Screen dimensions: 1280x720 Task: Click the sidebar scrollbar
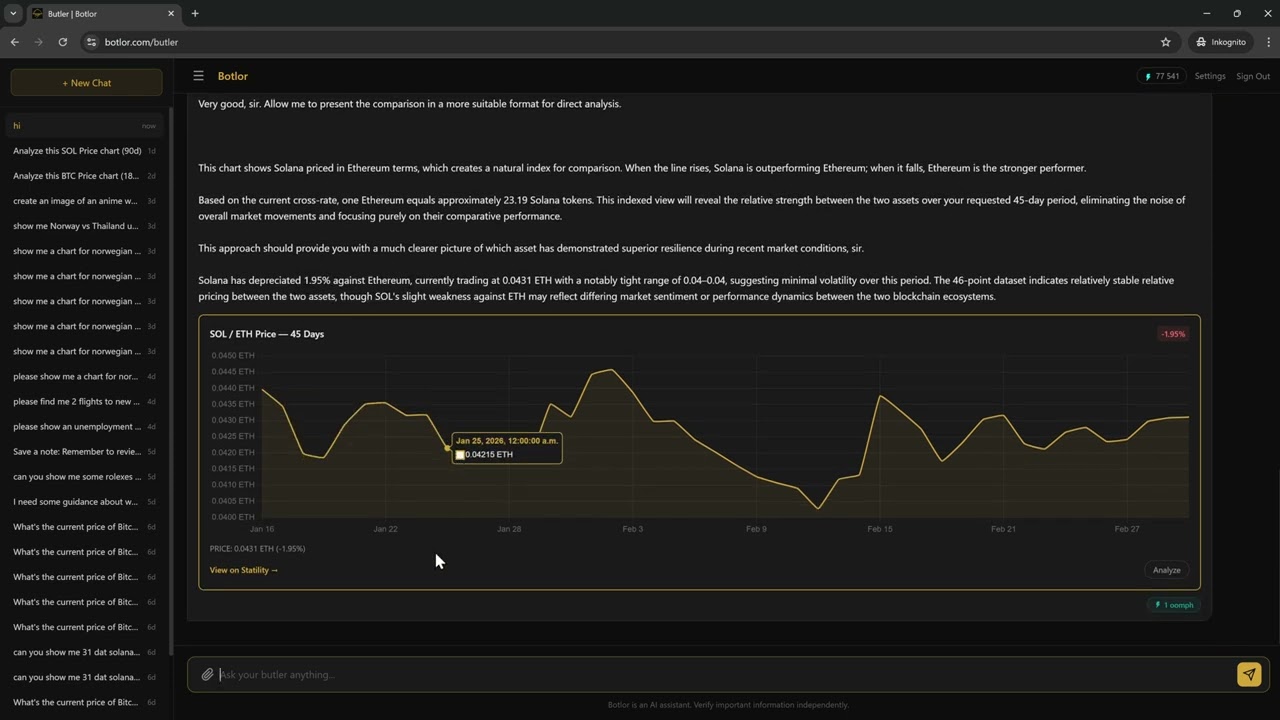(171, 380)
